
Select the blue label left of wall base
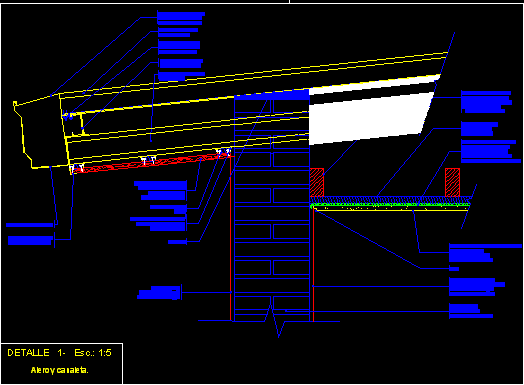pos(159,293)
